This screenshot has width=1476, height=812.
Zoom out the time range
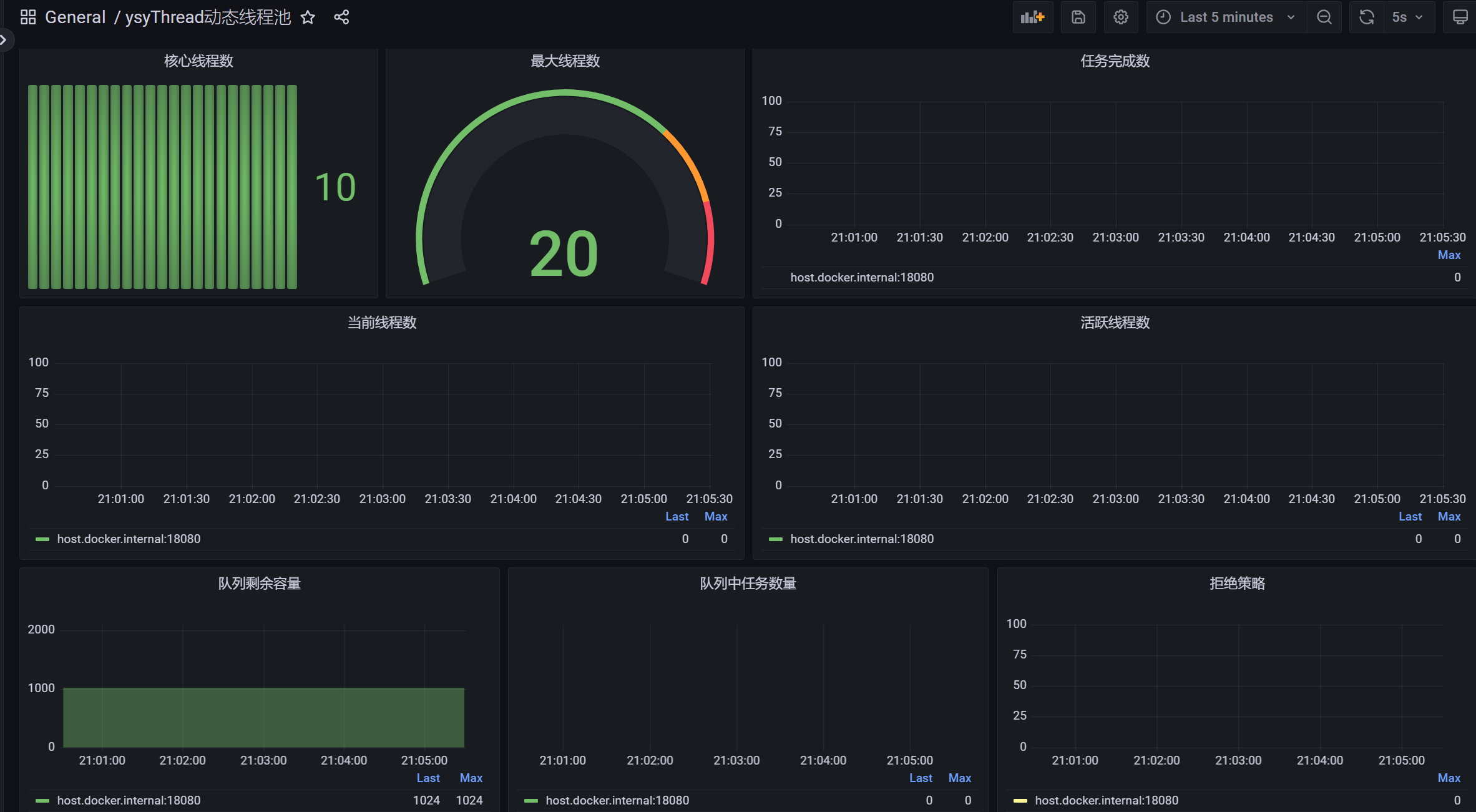tap(1324, 17)
